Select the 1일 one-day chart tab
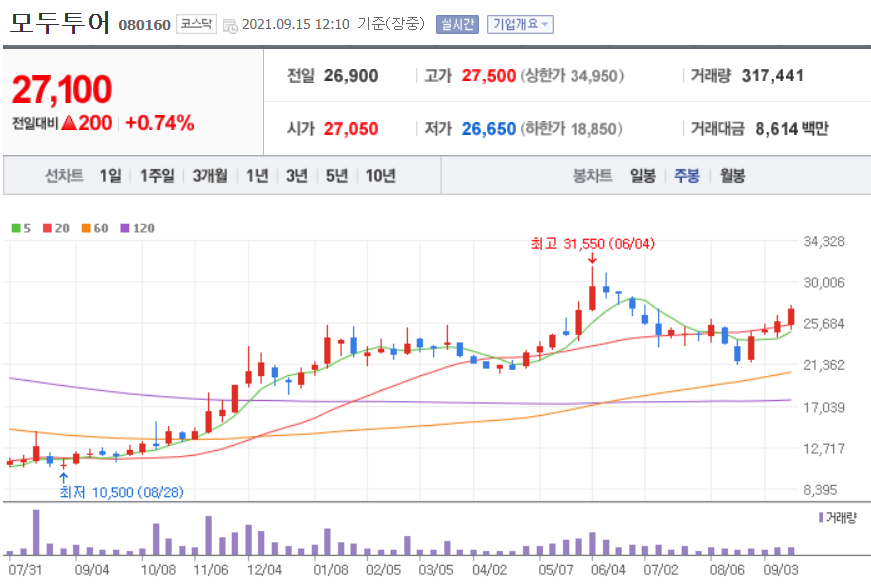This screenshot has width=871, height=584. 107,174
